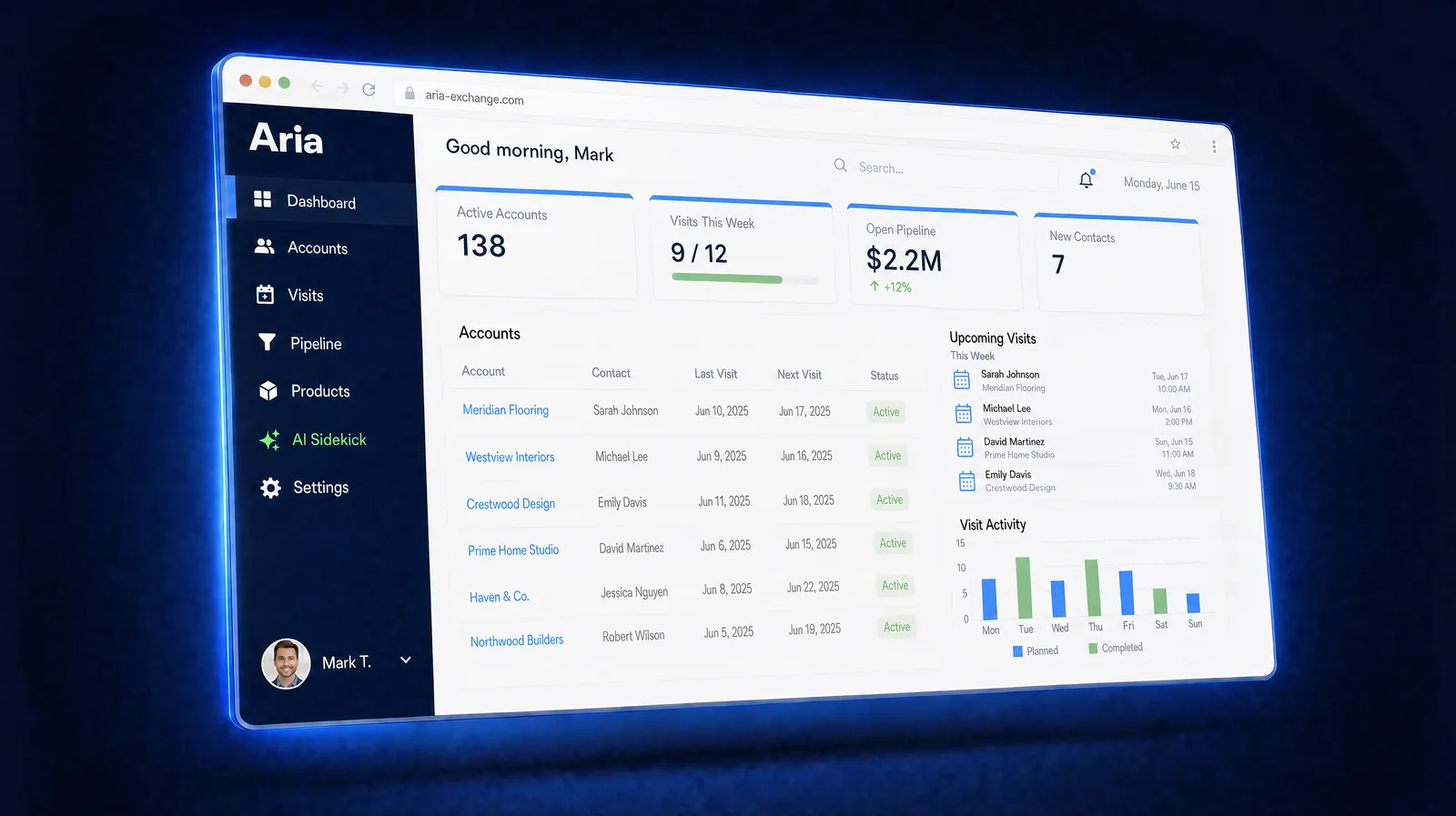Click calendar icon beside Sarah Johnson visit
1456x816 pixels.
[962, 380]
